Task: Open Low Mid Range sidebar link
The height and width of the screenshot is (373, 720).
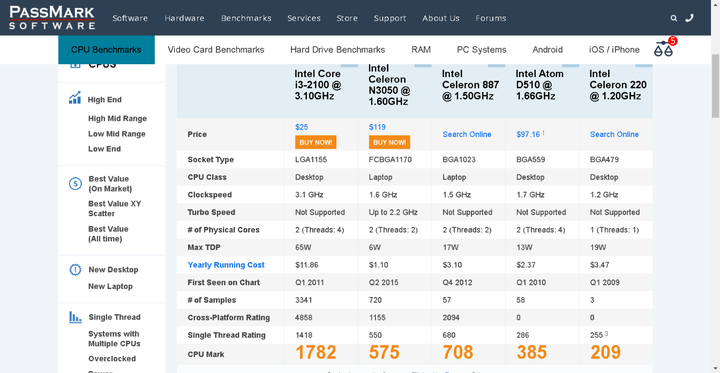Action: click(x=117, y=134)
